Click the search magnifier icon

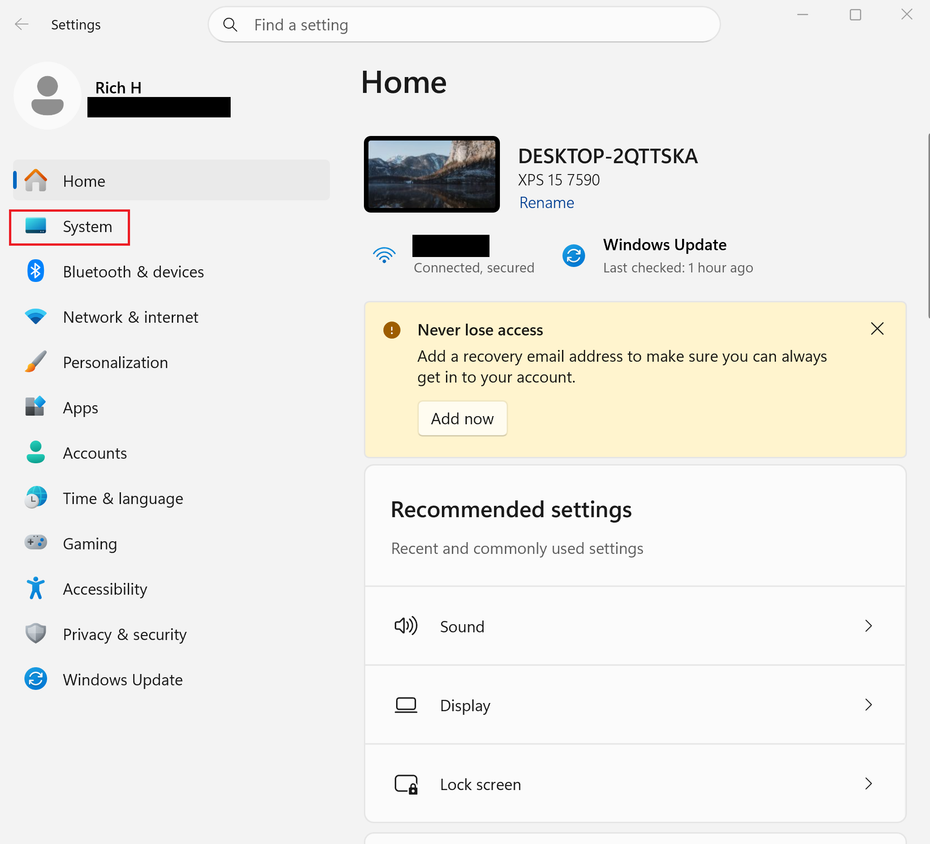[x=230, y=24]
